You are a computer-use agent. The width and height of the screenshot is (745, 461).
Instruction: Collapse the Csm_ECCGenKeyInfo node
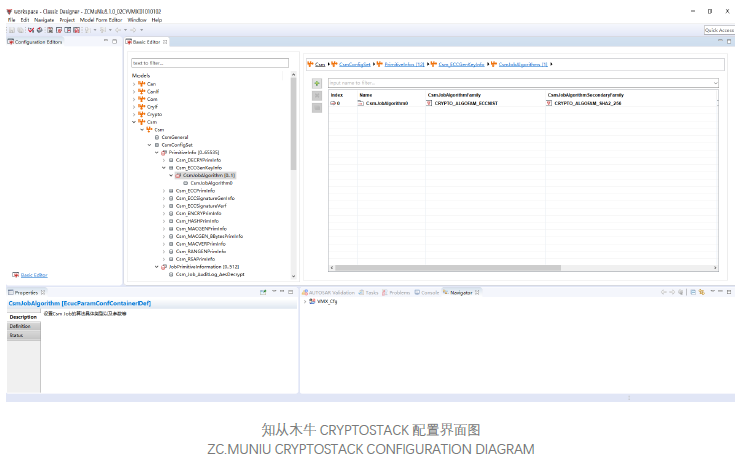click(x=164, y=168)
